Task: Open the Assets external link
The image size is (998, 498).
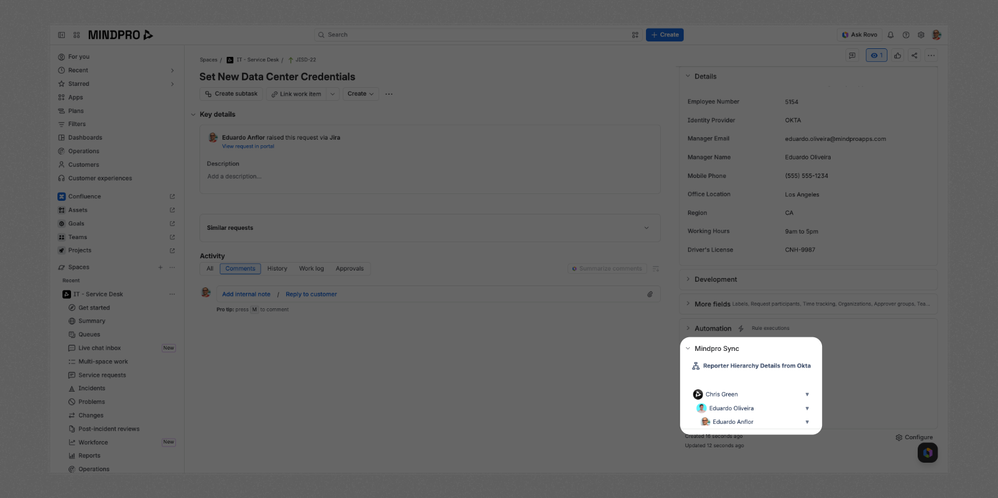Action: tap(172, 210)
